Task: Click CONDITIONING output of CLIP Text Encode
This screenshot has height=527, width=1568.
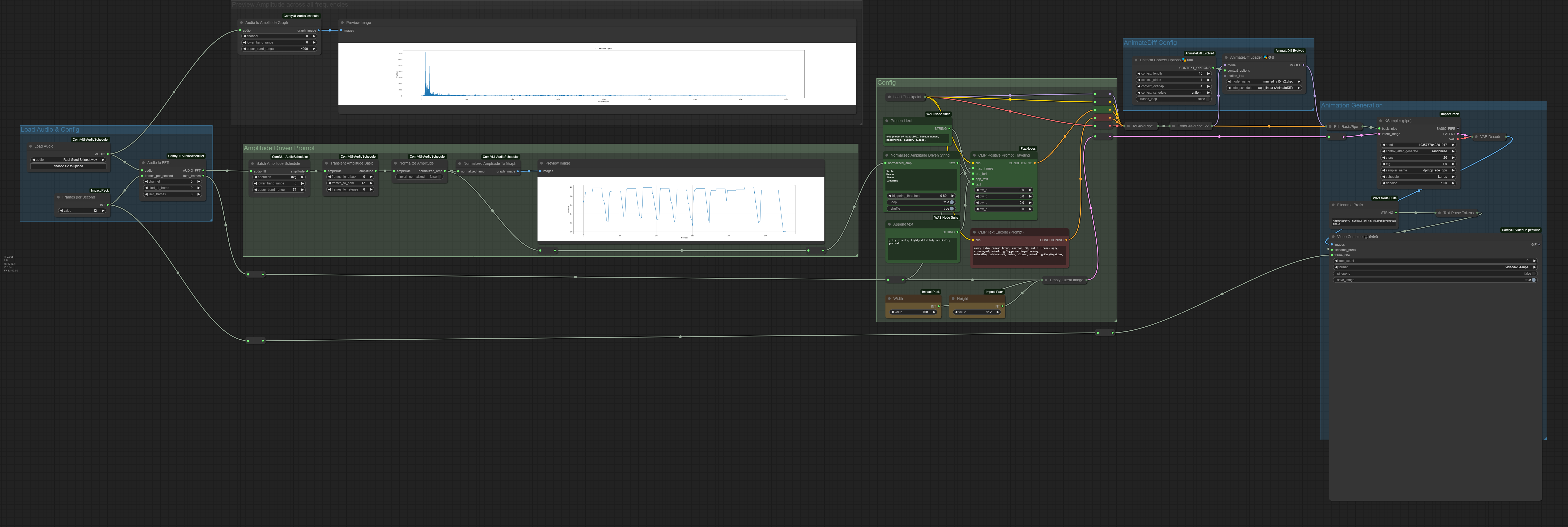Action: [1066, 240]
